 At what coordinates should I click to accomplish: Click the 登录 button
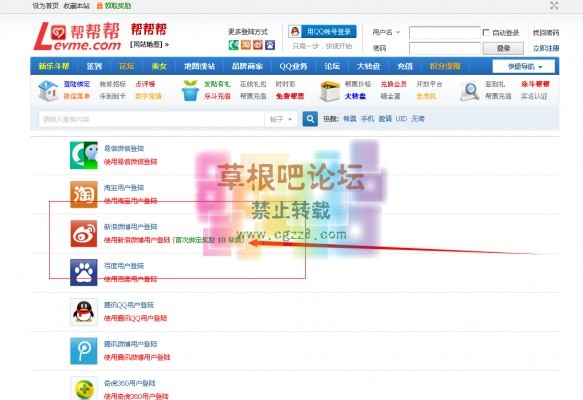pyautogui.click(x=503, y=48)
